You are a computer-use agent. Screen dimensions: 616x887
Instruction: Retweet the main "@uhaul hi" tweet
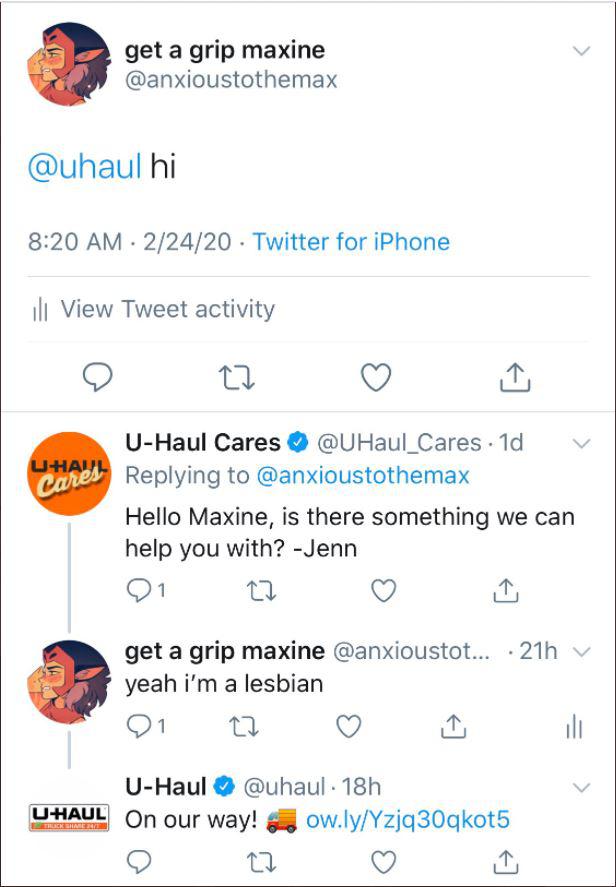235,377
